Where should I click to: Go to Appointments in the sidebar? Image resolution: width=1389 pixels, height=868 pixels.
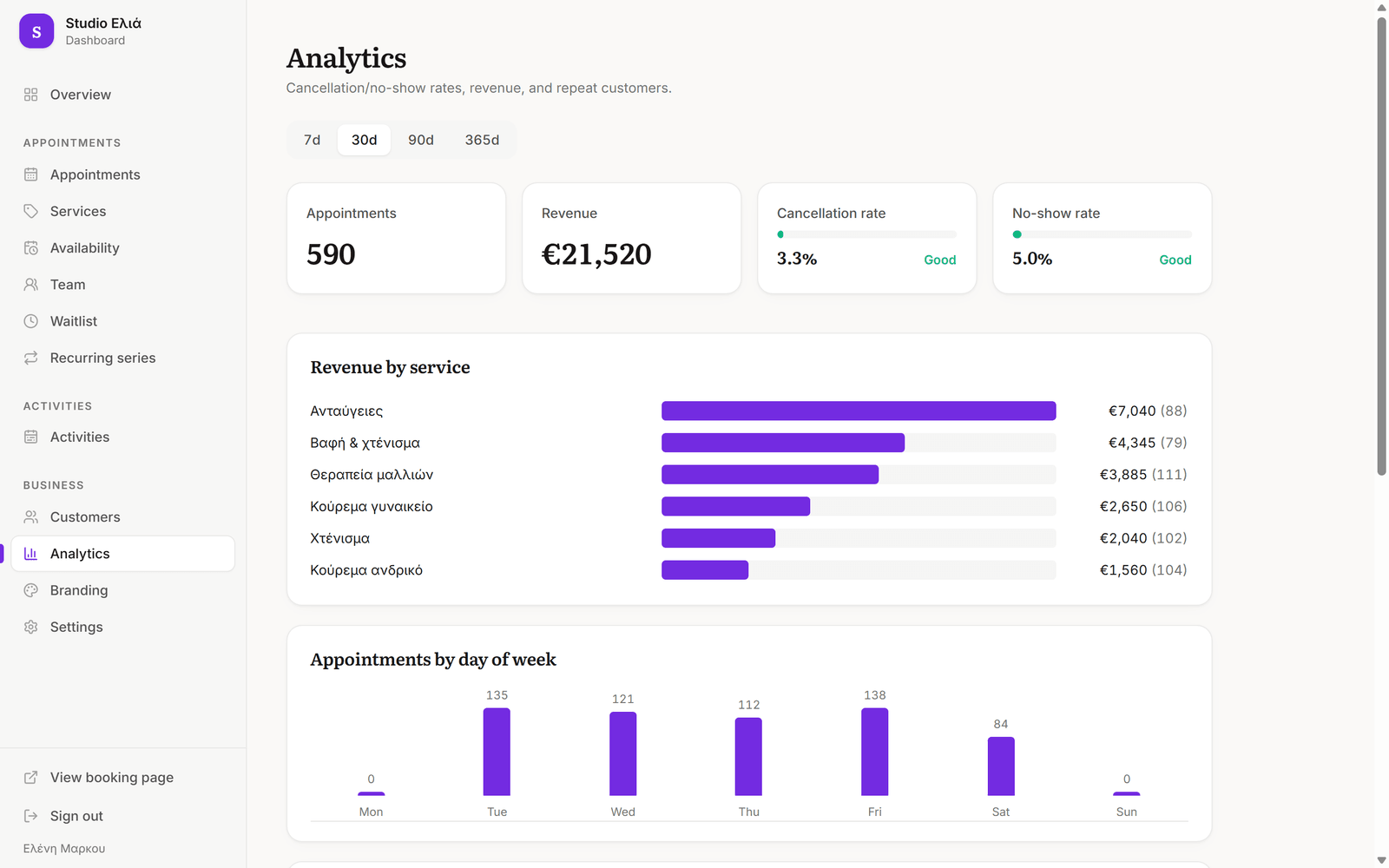(x=123, y=174)
